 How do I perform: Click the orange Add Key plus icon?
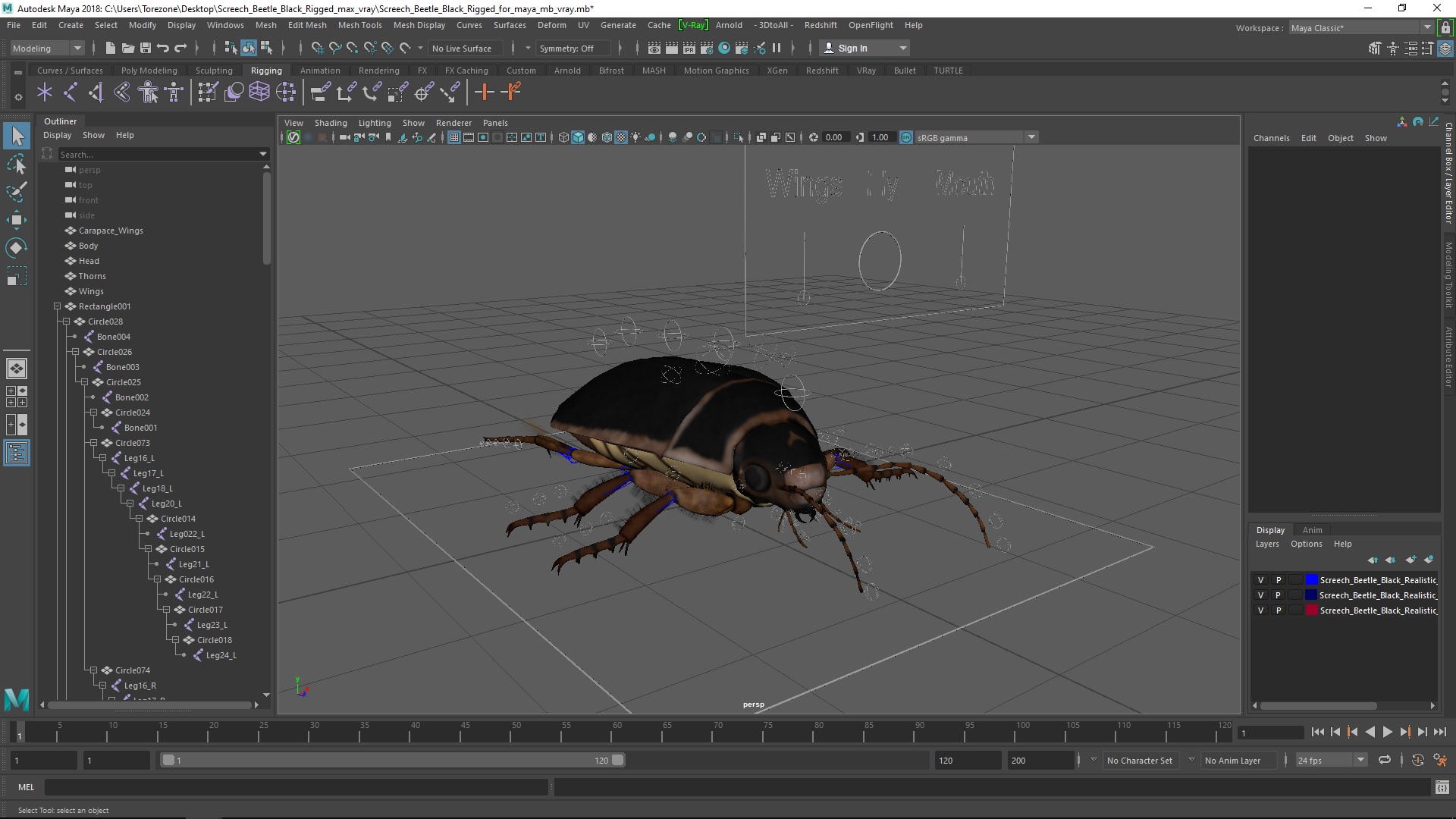click(484, 93)
